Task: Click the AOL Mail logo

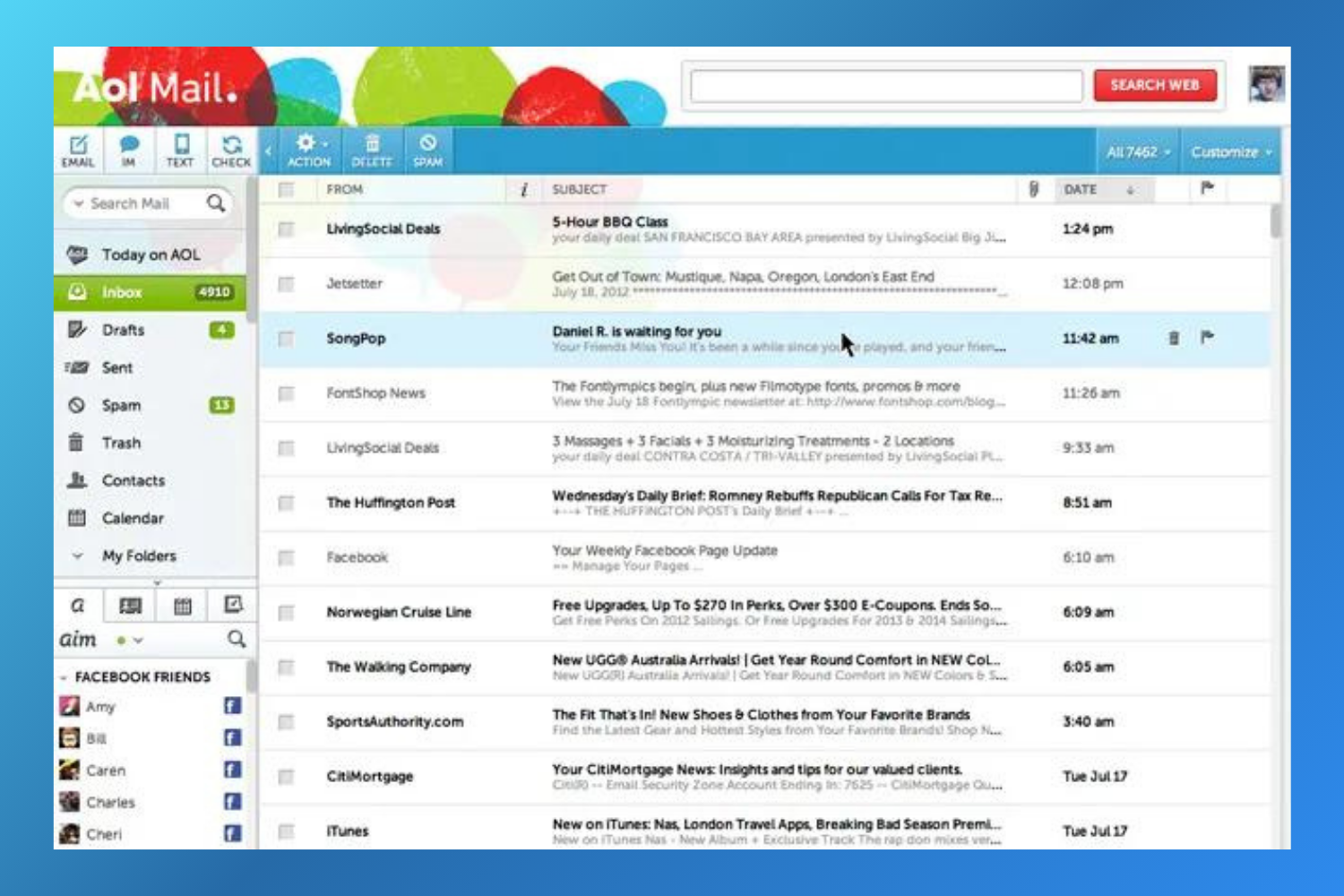Action: [x=156, y=88]
